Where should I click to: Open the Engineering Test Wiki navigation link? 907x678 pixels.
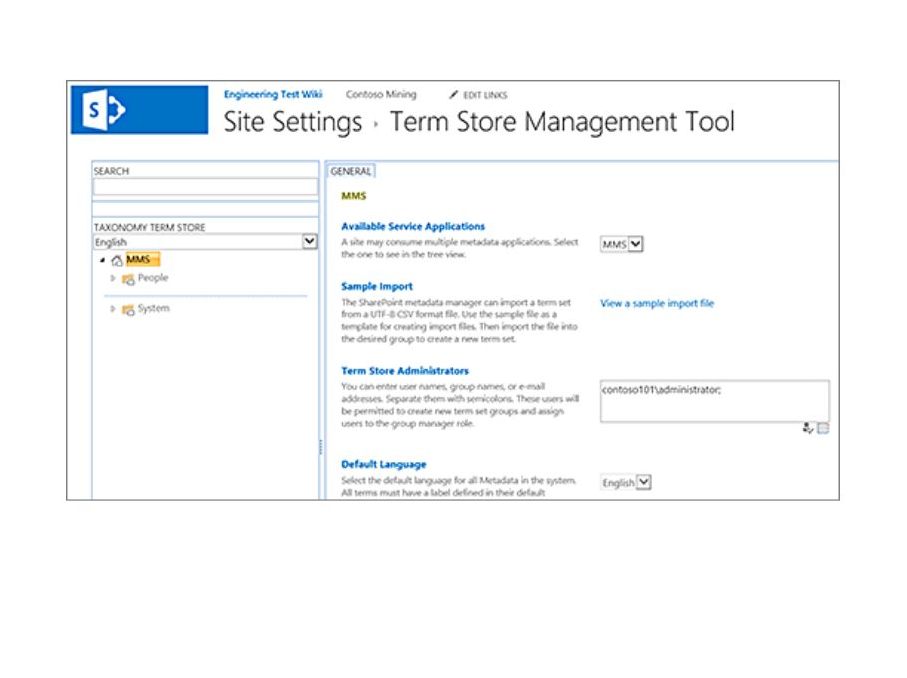point(273,94)
